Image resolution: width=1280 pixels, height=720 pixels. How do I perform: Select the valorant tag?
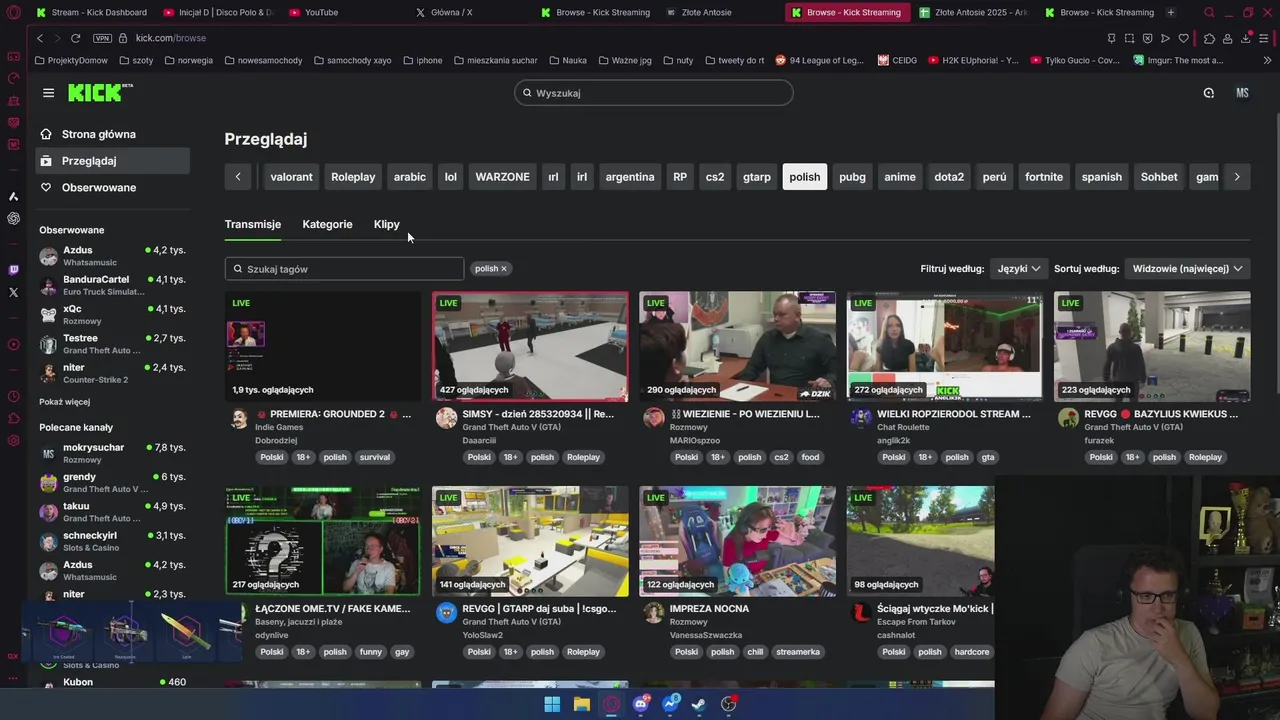point(291,177)
